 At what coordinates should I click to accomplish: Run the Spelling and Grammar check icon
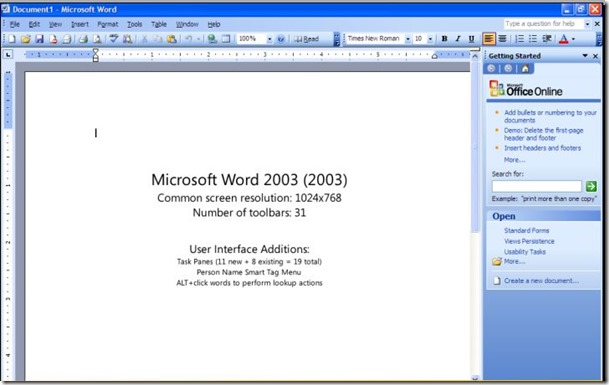tap(114, 39)
